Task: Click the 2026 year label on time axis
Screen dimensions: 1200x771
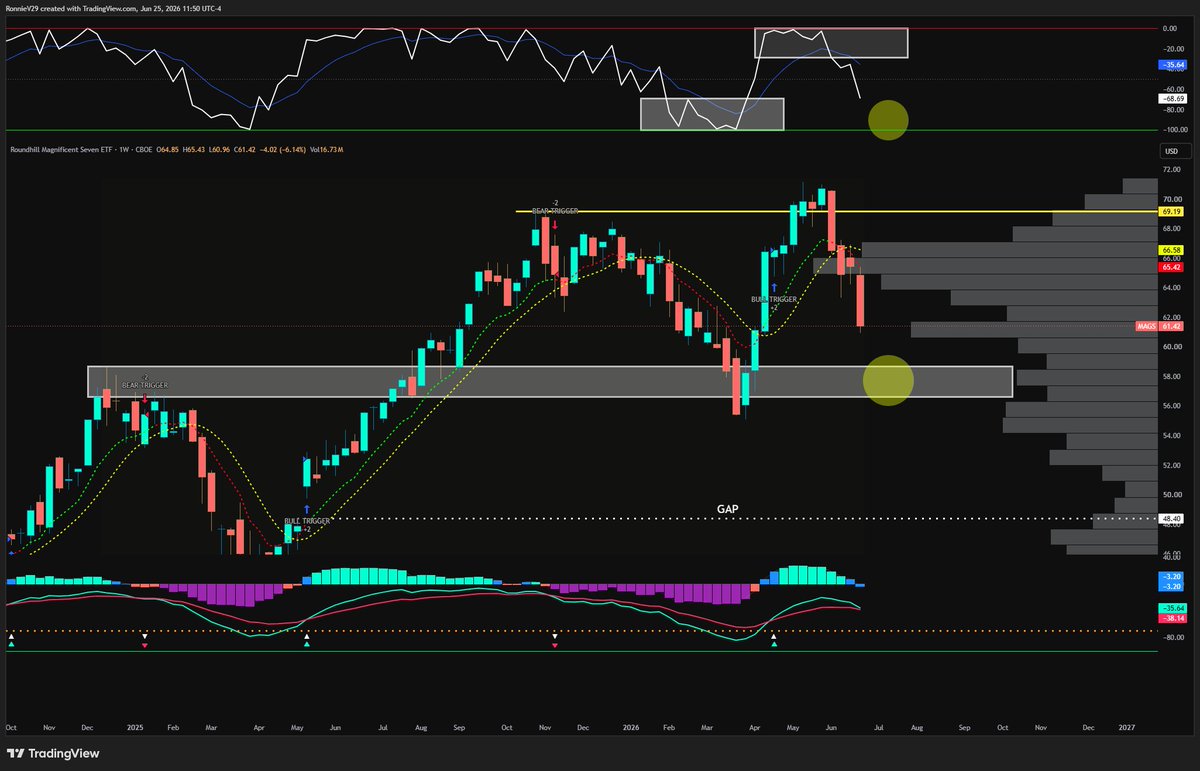Action: (629, 729)
